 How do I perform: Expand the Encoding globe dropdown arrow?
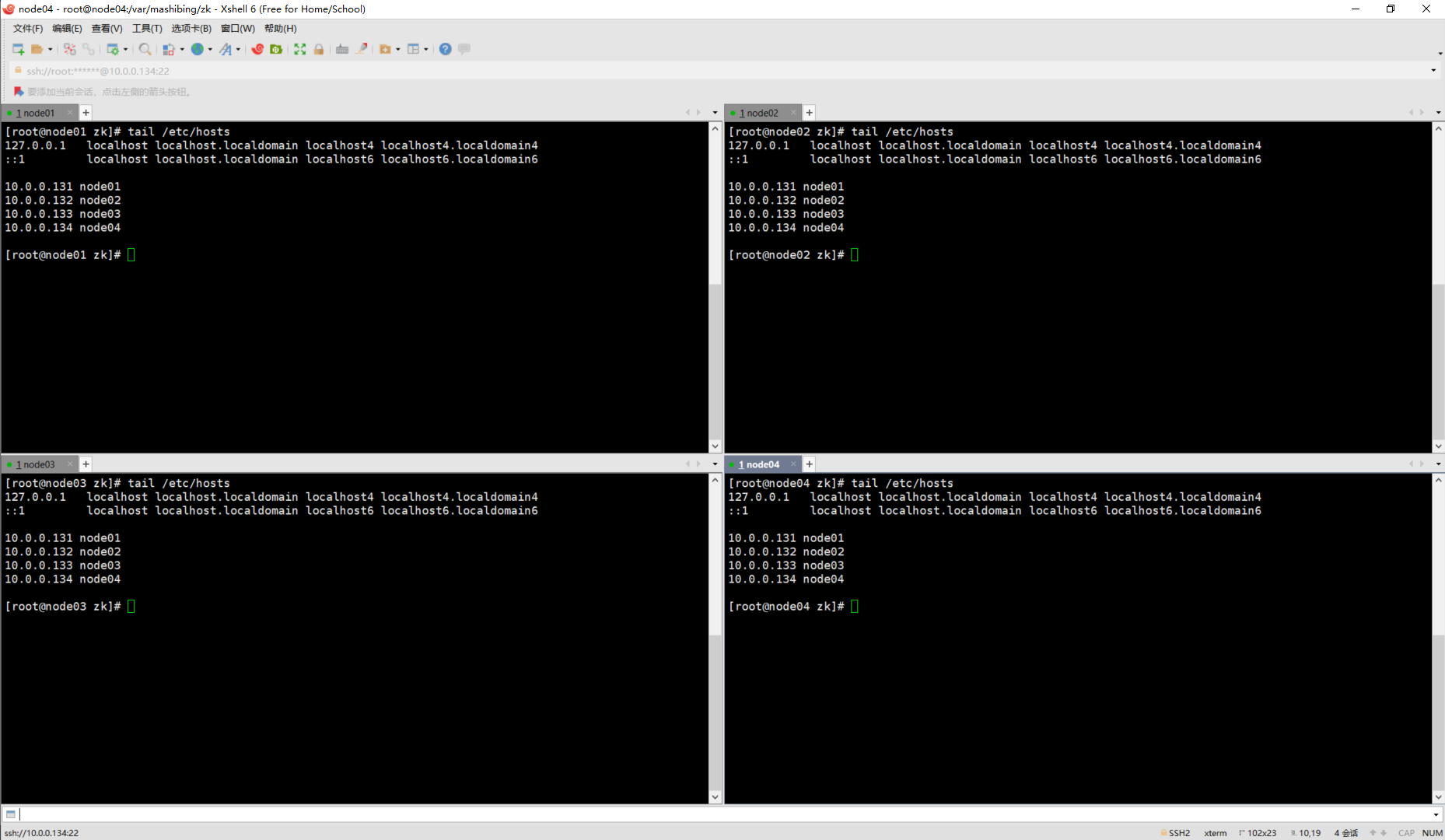(x=210, y=49)
